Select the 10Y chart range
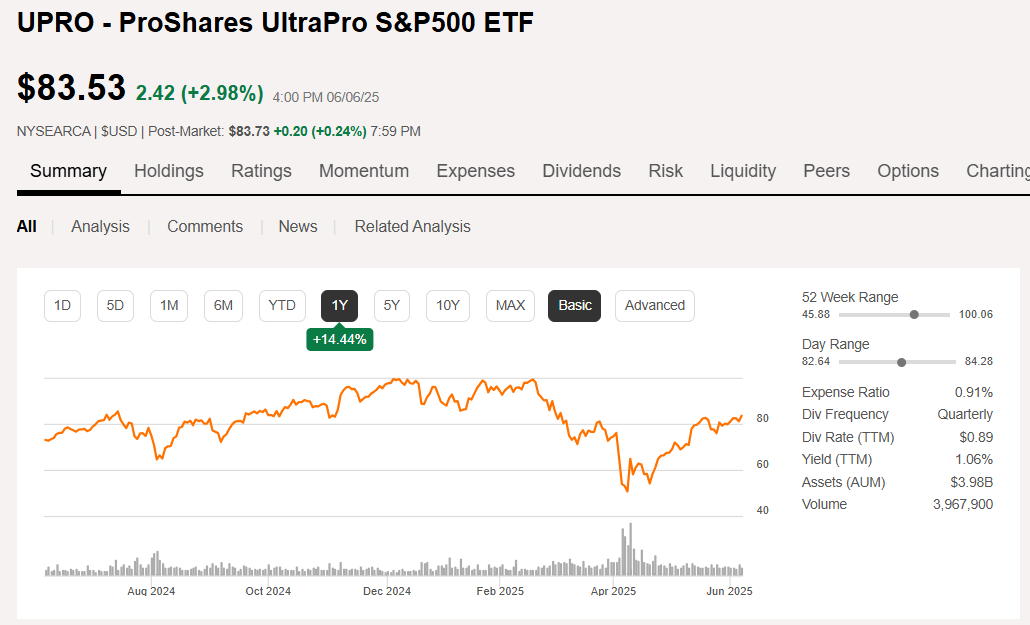 [447, 306]
